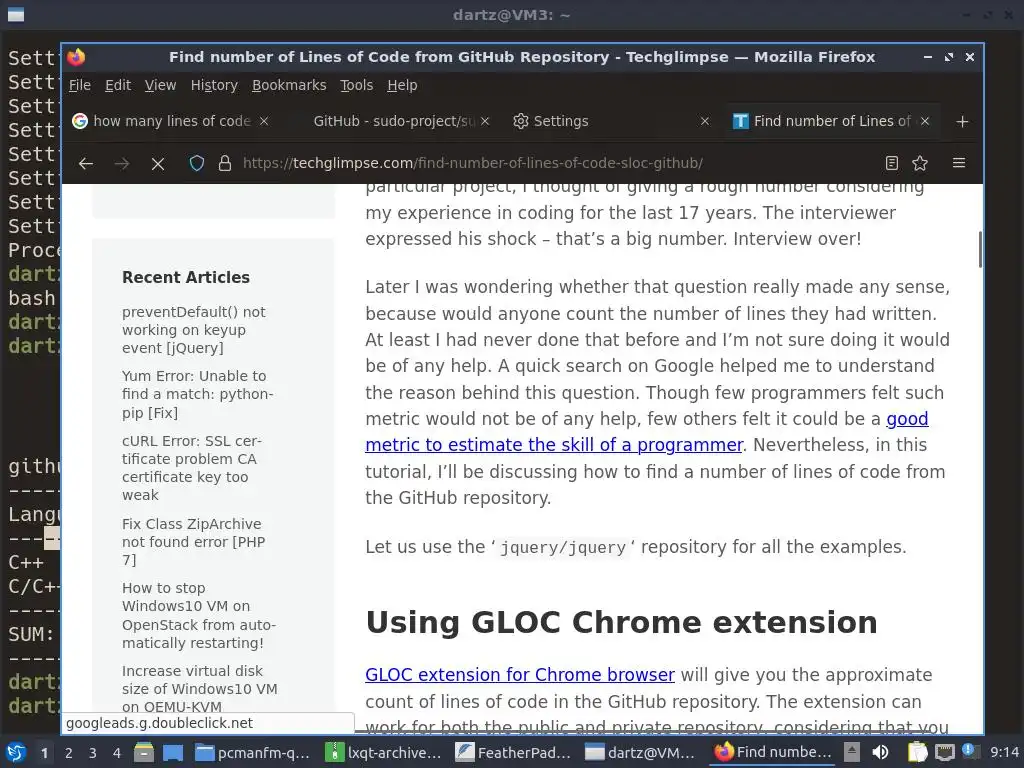
Task: Open the File menu
Action: [x=80, y=86]
